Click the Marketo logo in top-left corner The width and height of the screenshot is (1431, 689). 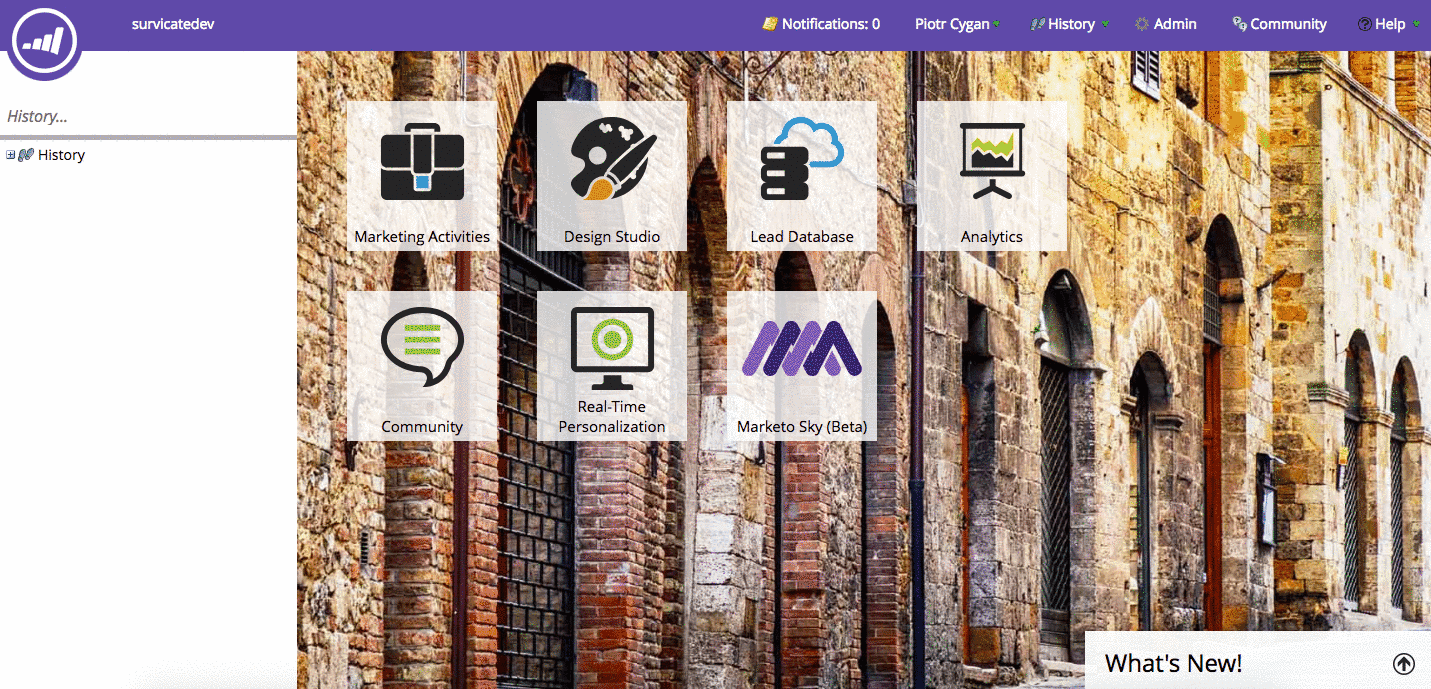pyautogui.click(x=44, y=42)
